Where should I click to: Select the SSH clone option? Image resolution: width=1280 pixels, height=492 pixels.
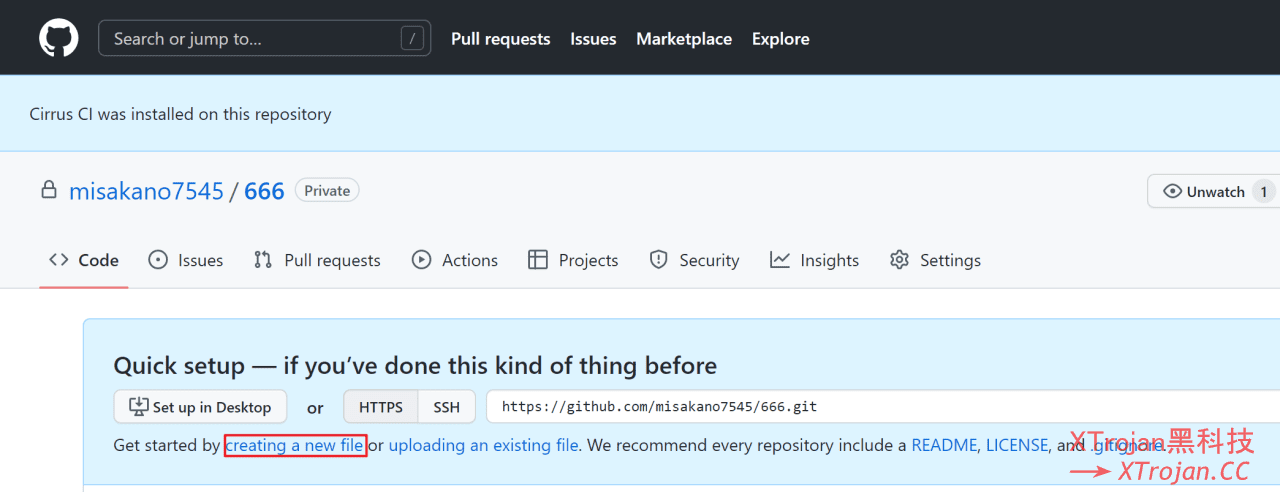click(x=447, y=407)
